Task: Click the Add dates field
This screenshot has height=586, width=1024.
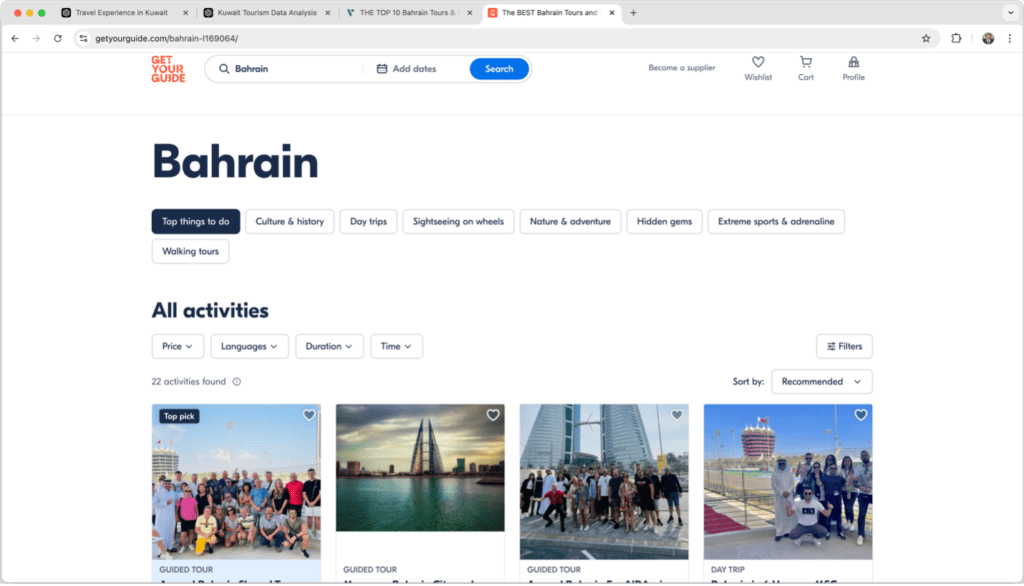Action: tap(415, 69)
